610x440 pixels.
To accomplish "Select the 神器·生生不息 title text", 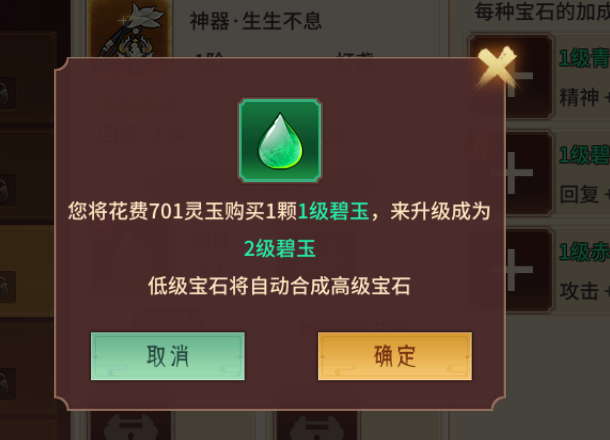I will click(256, 21).
